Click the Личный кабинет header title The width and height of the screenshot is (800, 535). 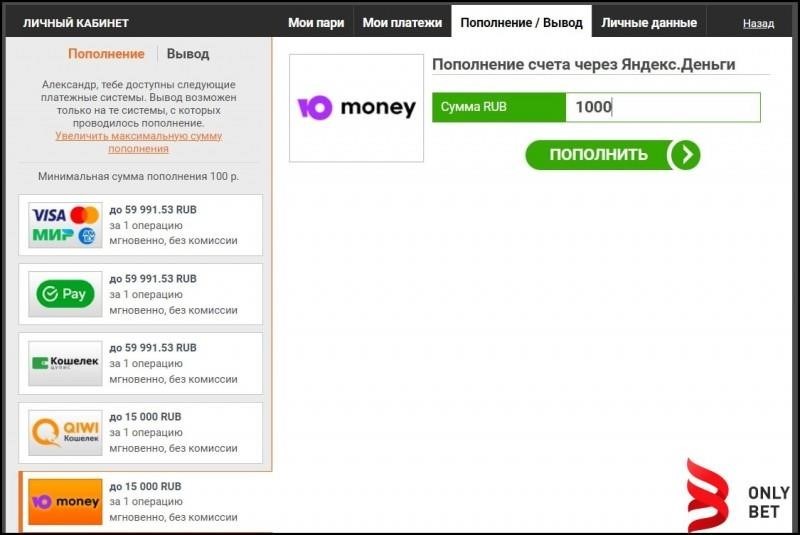click(76, 23)
